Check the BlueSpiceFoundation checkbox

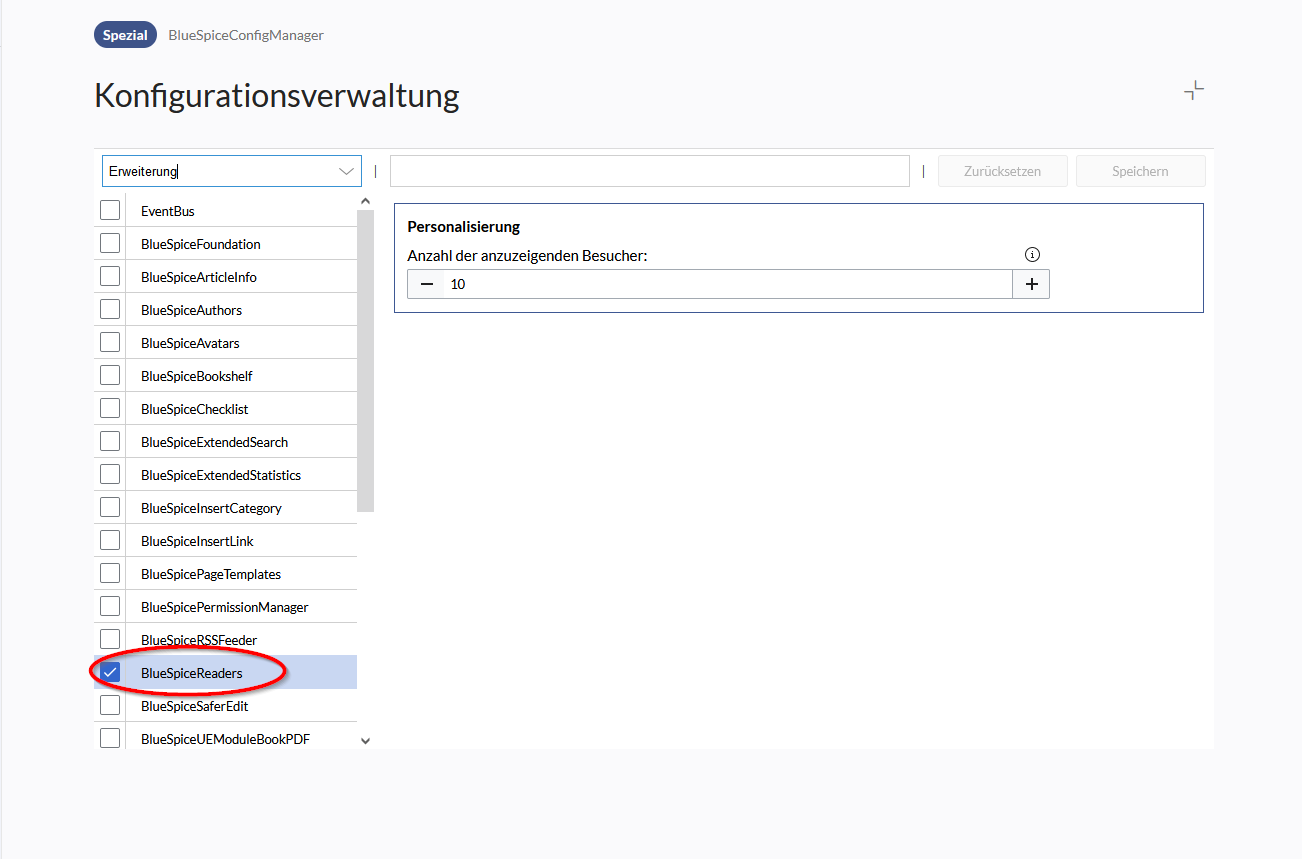(110, 244)
